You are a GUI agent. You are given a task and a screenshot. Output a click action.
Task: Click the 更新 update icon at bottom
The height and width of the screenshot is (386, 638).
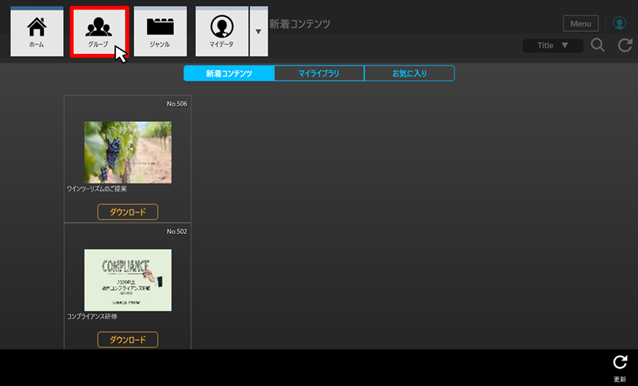point(620,368)
